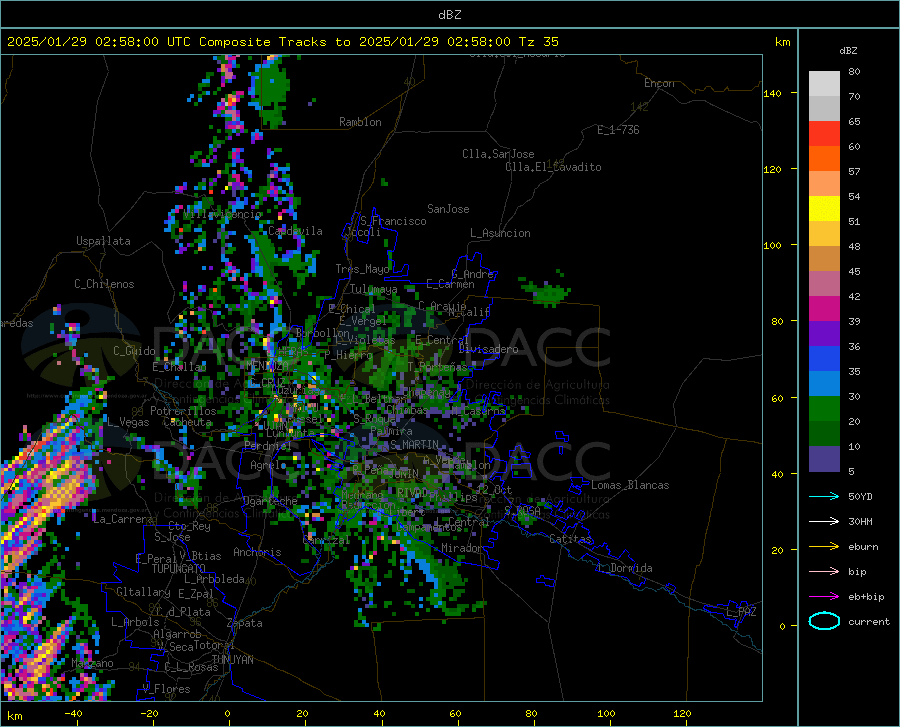The image size is (900, 727).
Task: Click the 'E_1-736' map label
Action: tap(618, 130)
